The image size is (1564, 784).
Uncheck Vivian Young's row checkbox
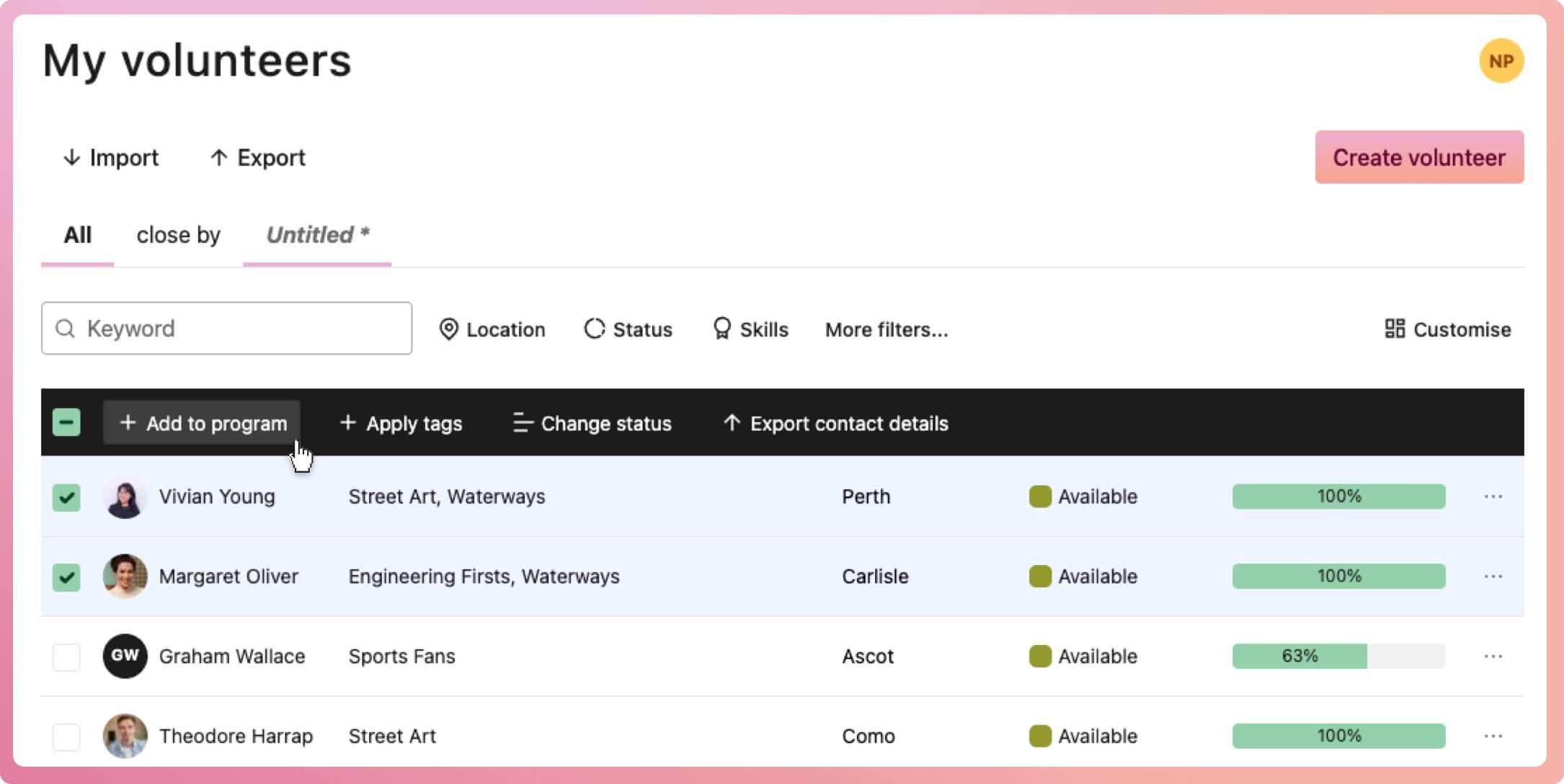click(x=66, y=497)
